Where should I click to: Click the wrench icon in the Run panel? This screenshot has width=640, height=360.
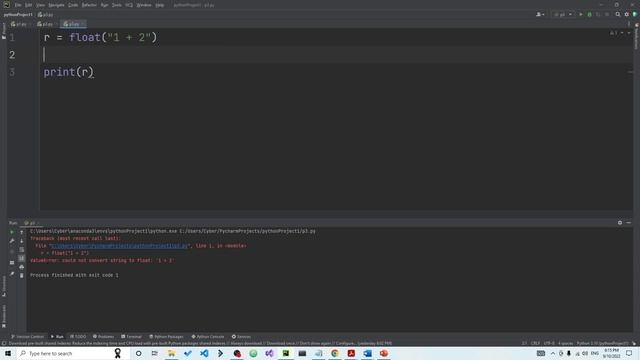12,241
